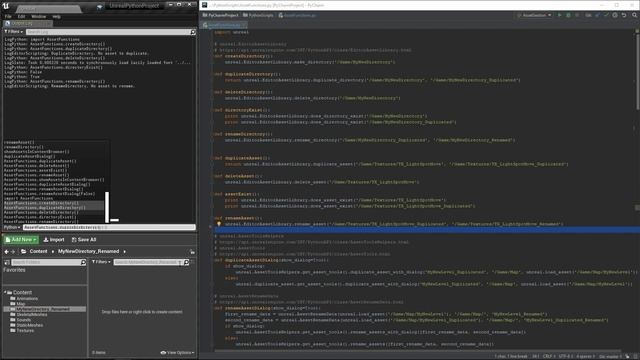Click the yellow intention lightbulb icon
The image size is (640, 360).
coord(219,224)
